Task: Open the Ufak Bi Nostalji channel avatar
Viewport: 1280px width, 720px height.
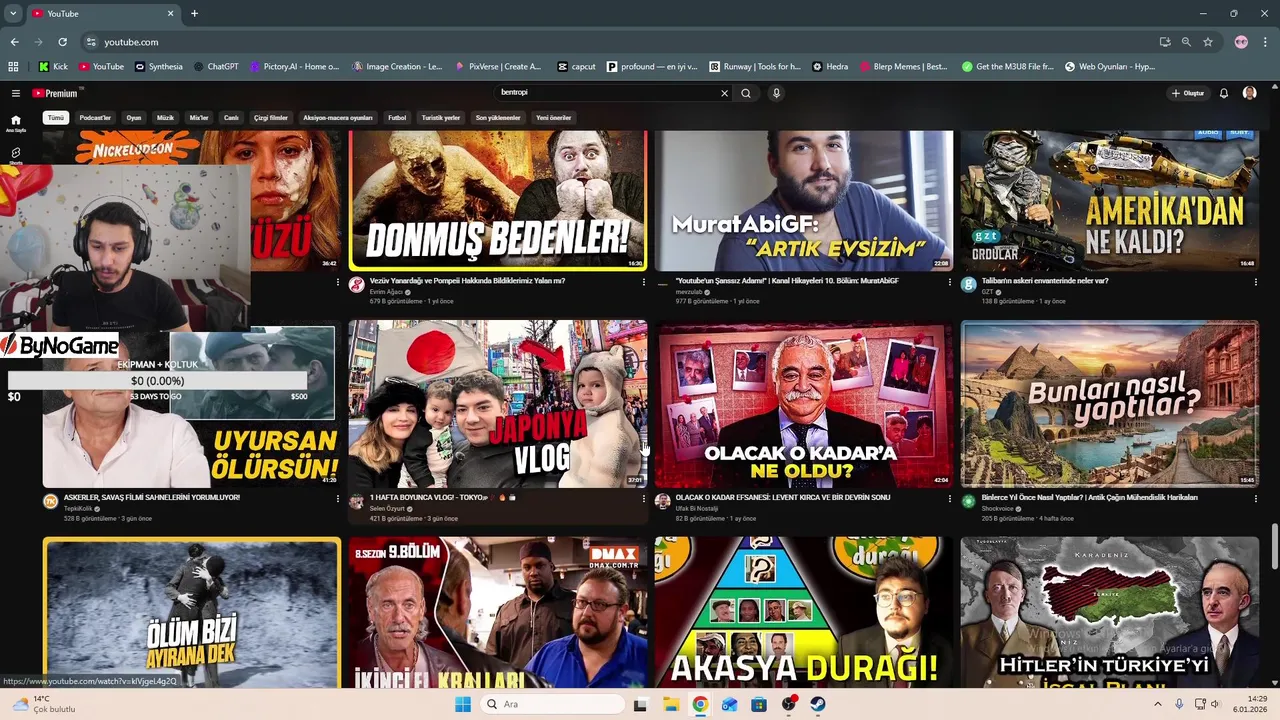Action: 662,501
